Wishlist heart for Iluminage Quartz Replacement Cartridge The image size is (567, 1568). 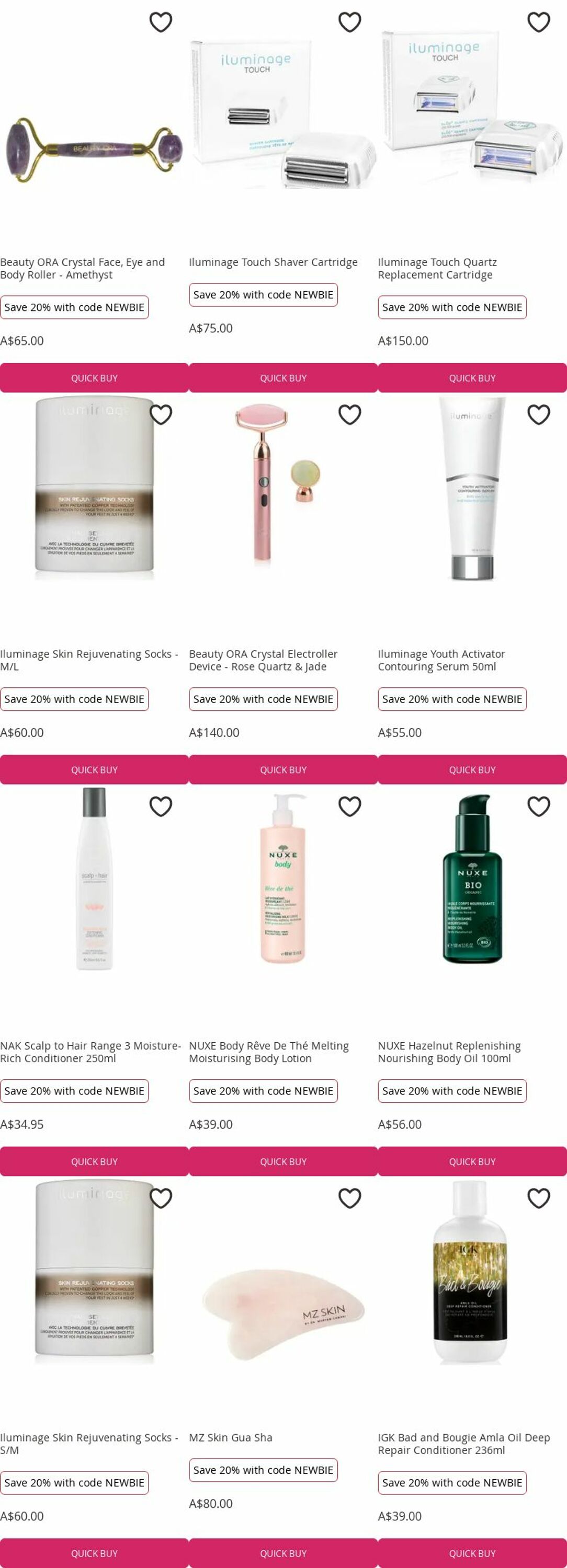(x=538, y=22)
